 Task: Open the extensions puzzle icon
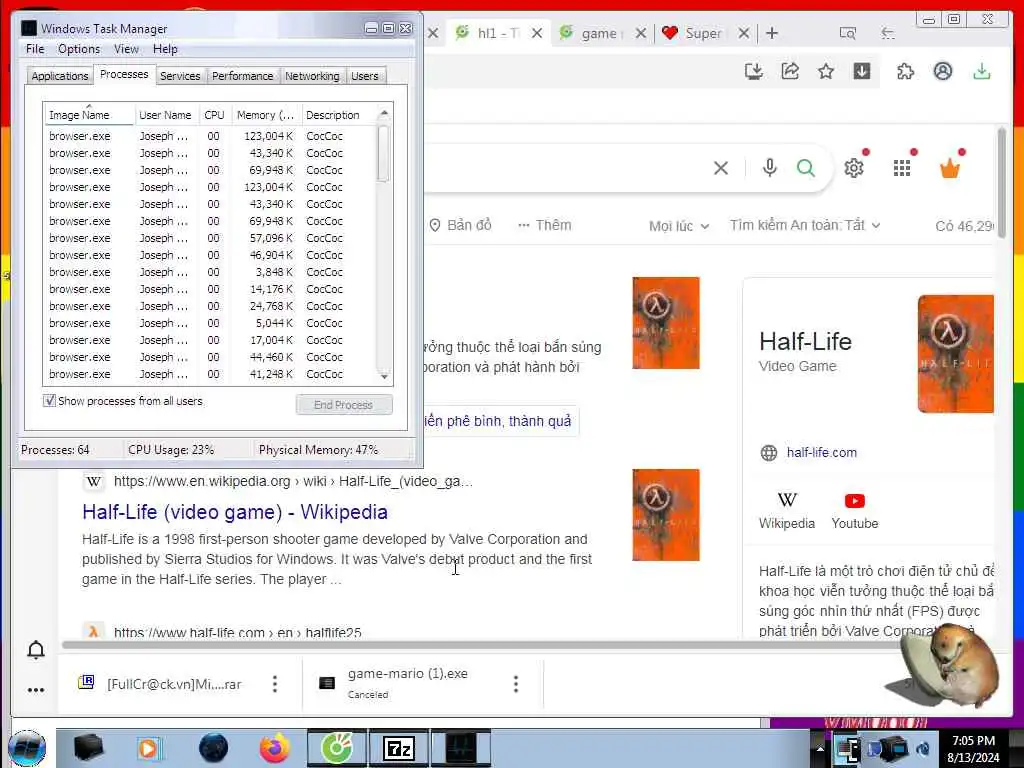pyautogui.click(x=906, y=71)
